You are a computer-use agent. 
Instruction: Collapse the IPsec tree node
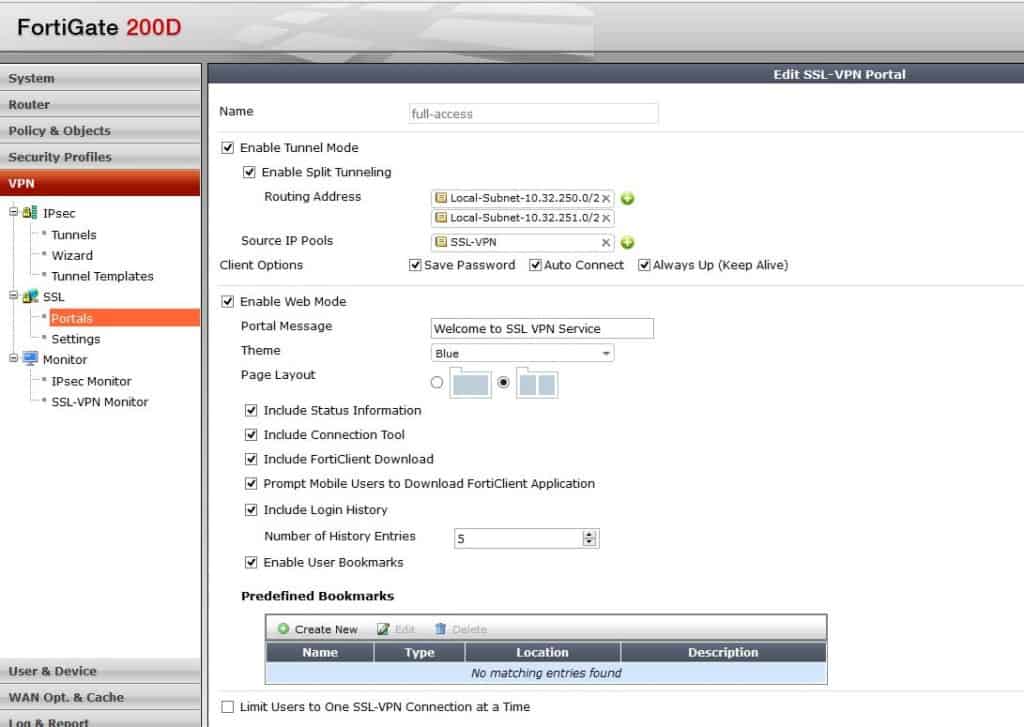pos(13,212)
